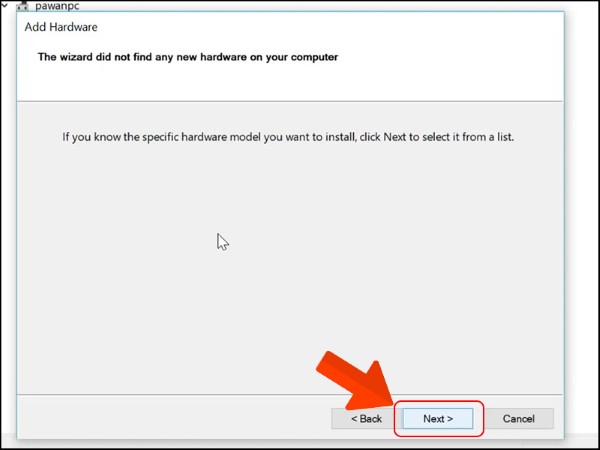
Task: Click the separator line above the wizard buttons
Action: 200,395
